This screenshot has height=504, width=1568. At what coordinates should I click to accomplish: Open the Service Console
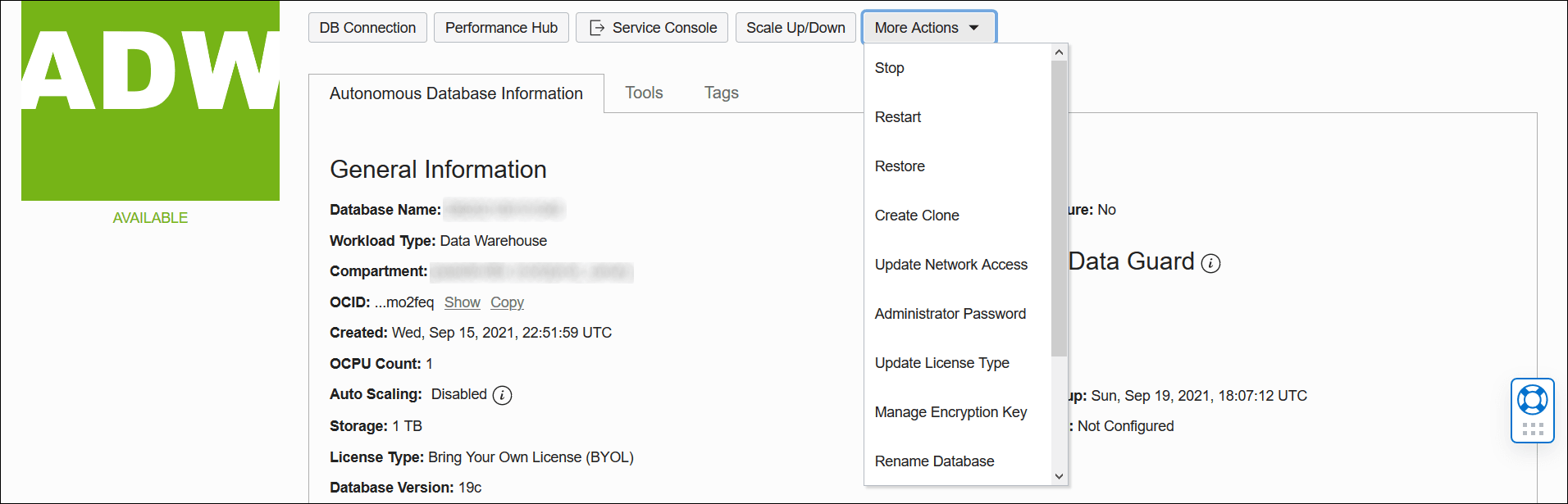point(652,28)
